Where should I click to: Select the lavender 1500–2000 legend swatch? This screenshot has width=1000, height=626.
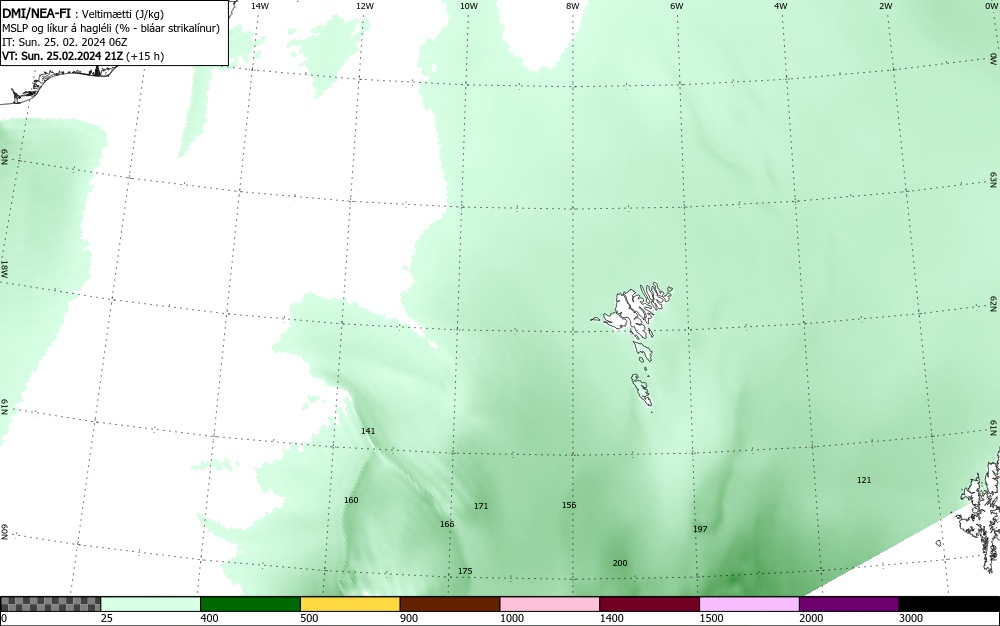pyautogui.click(x=749, y=604)
